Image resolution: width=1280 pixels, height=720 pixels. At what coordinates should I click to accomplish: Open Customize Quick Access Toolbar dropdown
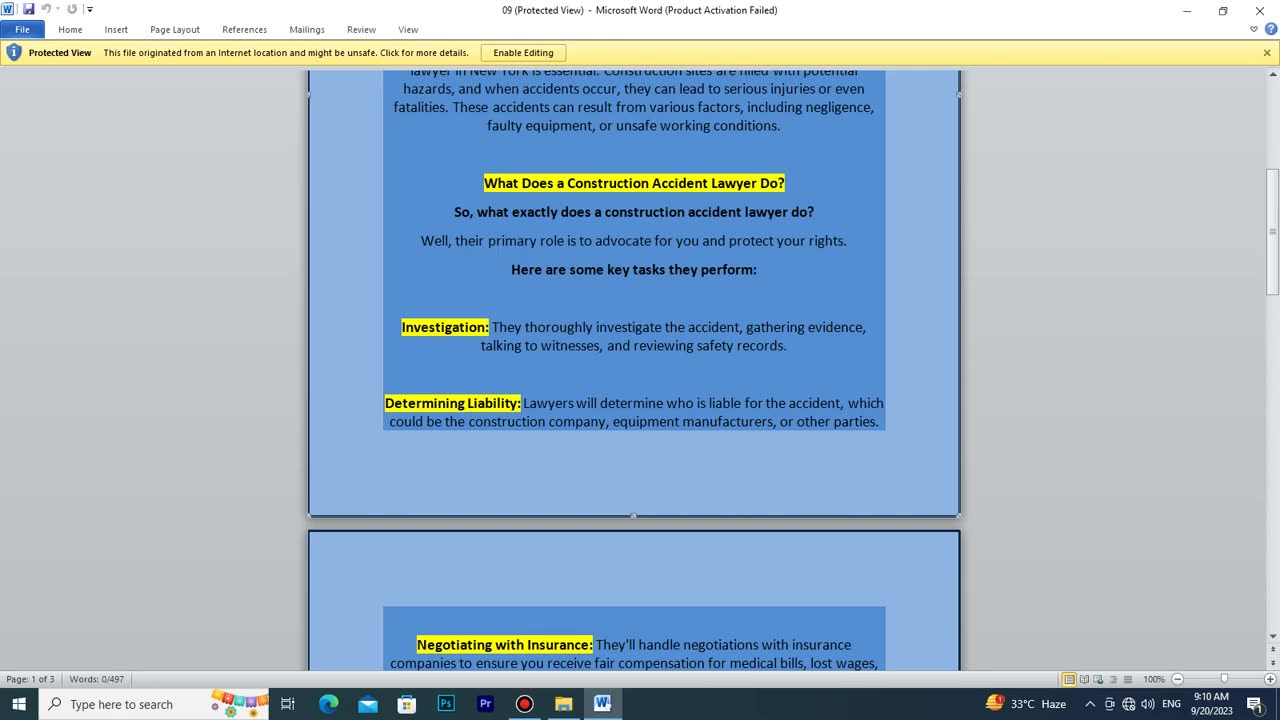tap(89, 10)
